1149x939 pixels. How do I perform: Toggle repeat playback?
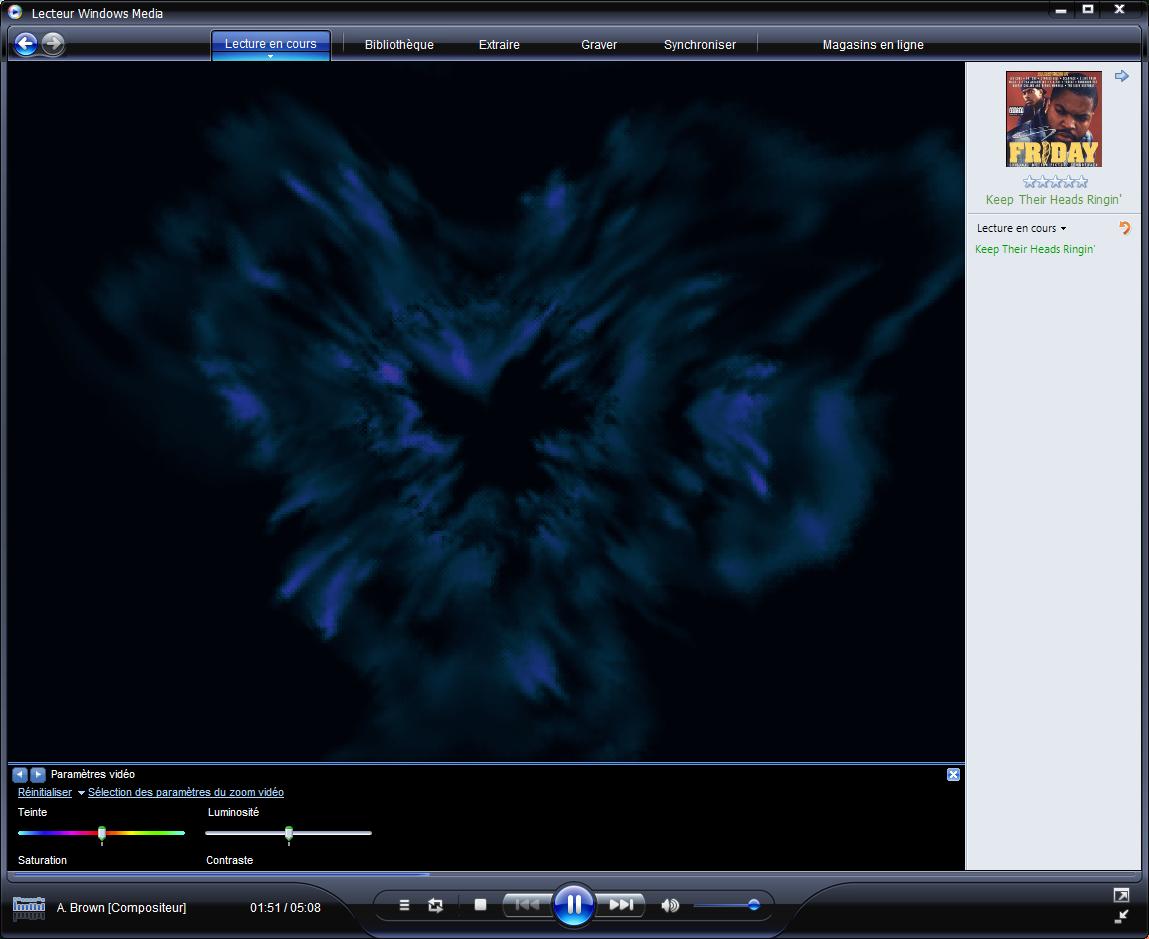pyautogui.click(x=435, y=905)
